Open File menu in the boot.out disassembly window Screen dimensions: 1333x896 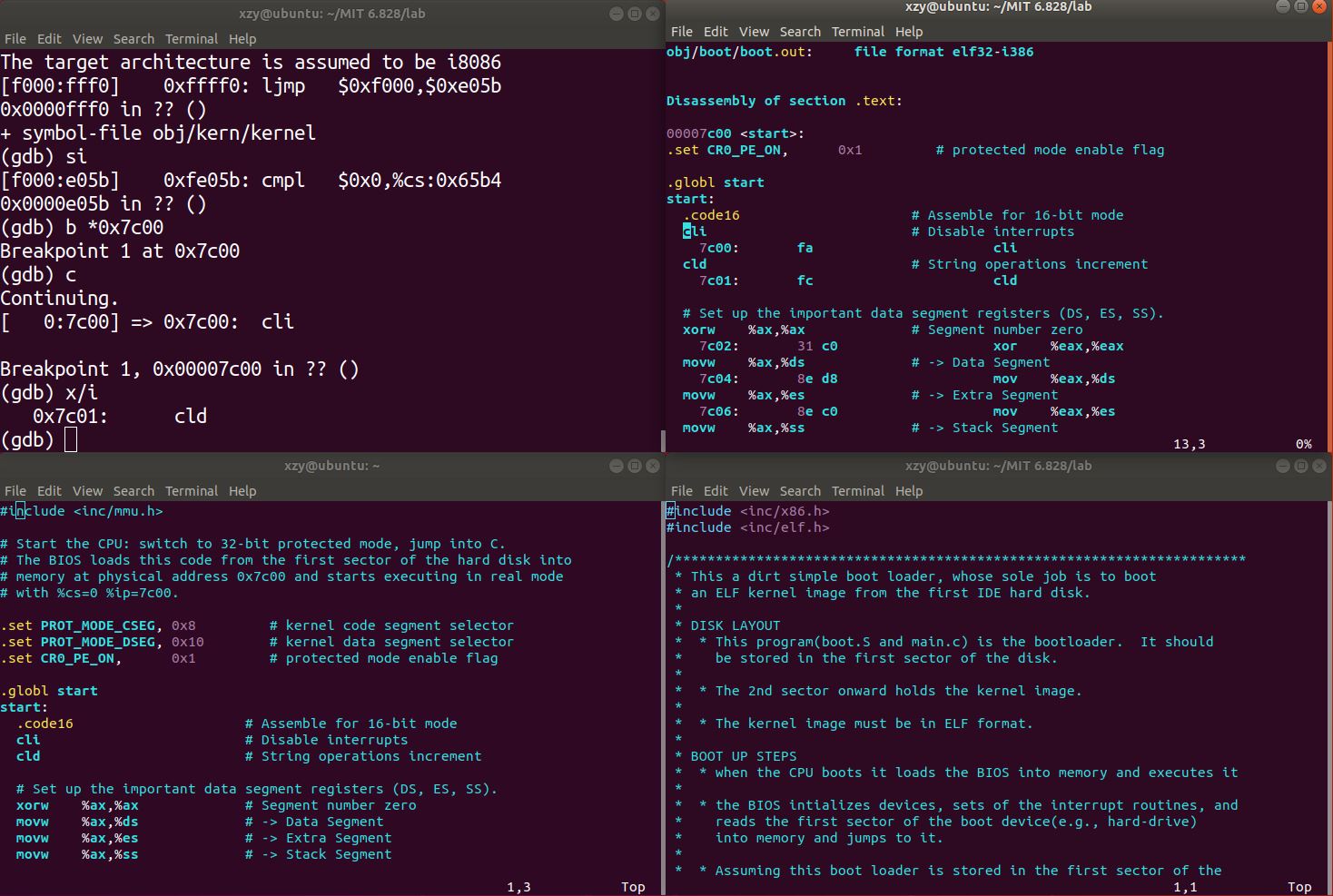point(682,32)
